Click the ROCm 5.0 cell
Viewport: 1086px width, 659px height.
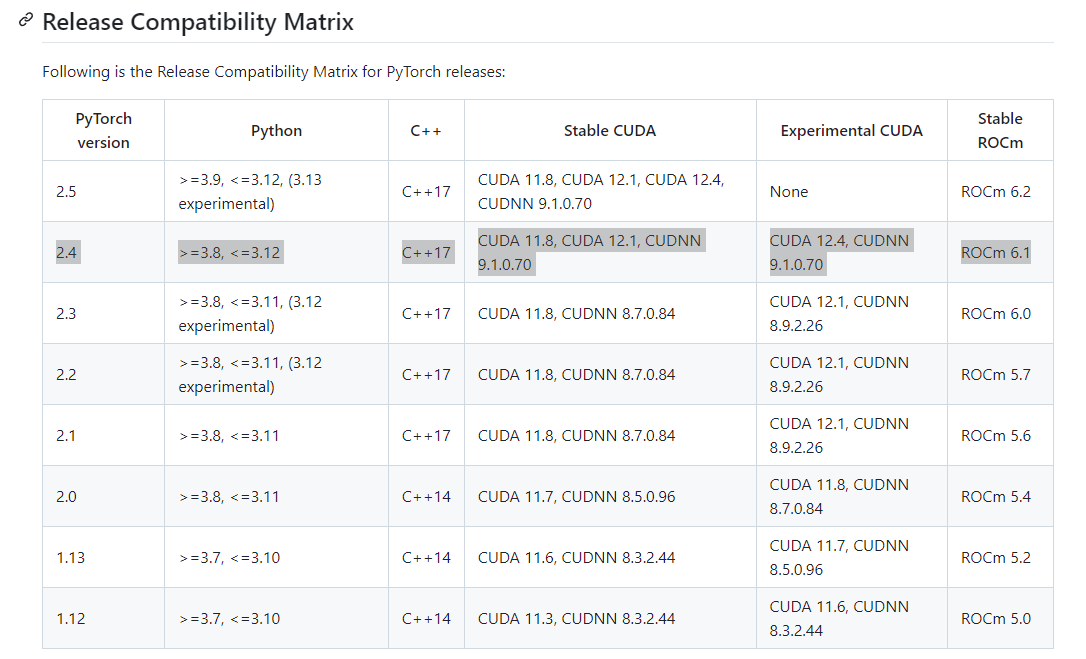coord(995,618)
